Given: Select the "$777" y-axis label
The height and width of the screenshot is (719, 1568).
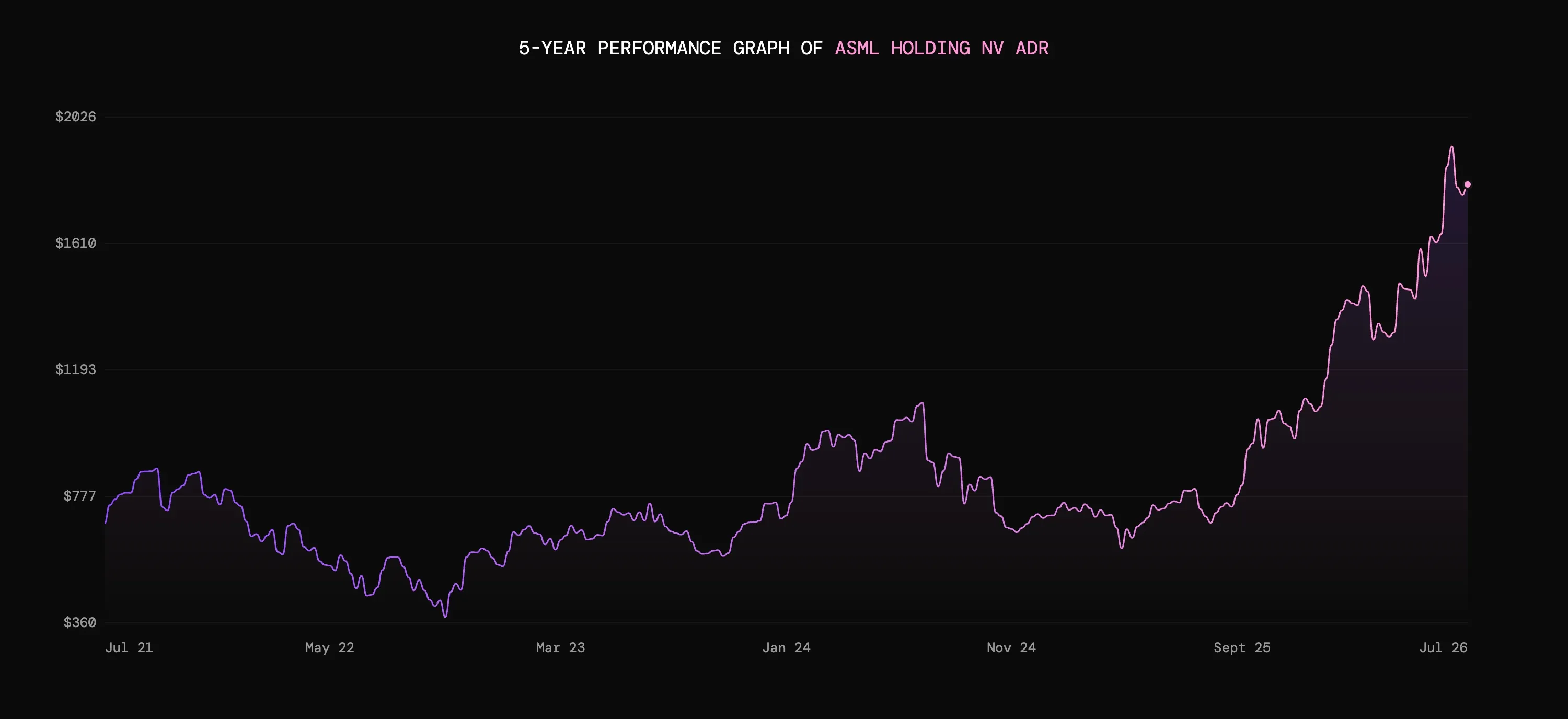Looking at the screenshot, I should (80, 496).
